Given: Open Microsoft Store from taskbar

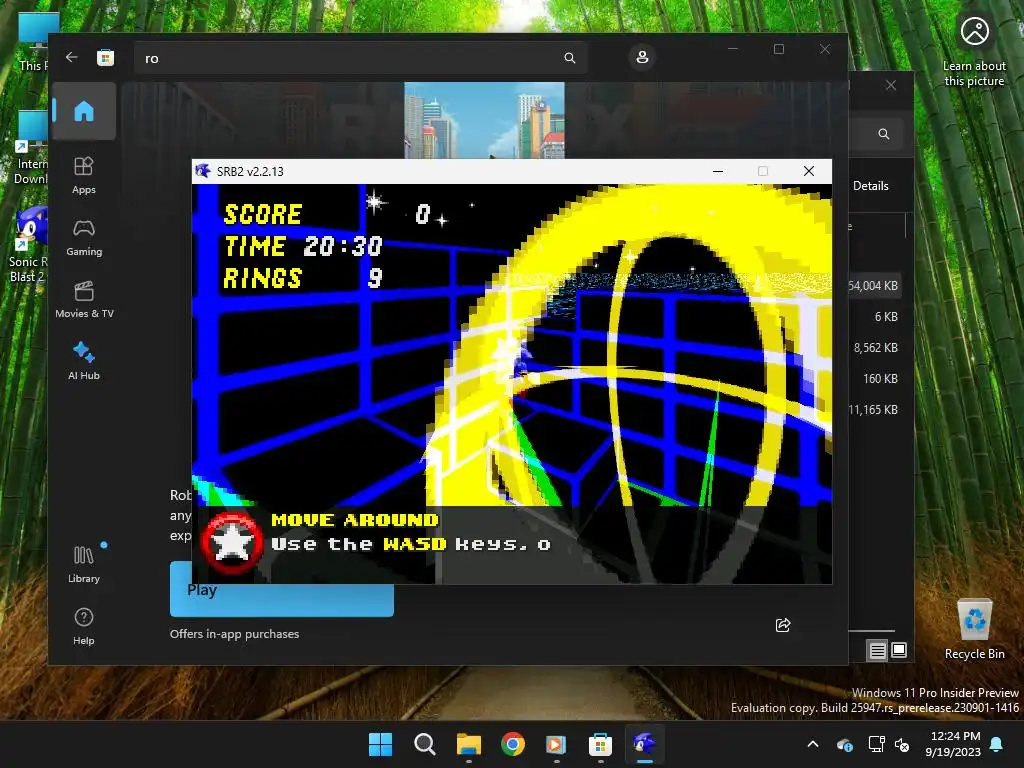Looking at the screenshot, I should pos(600,744).
